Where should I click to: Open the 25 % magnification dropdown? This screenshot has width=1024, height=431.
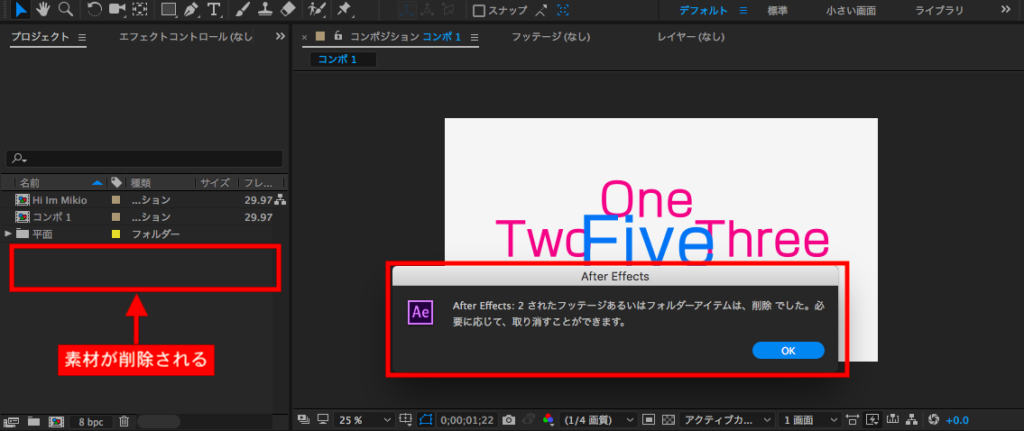click(x=364, y=420)
